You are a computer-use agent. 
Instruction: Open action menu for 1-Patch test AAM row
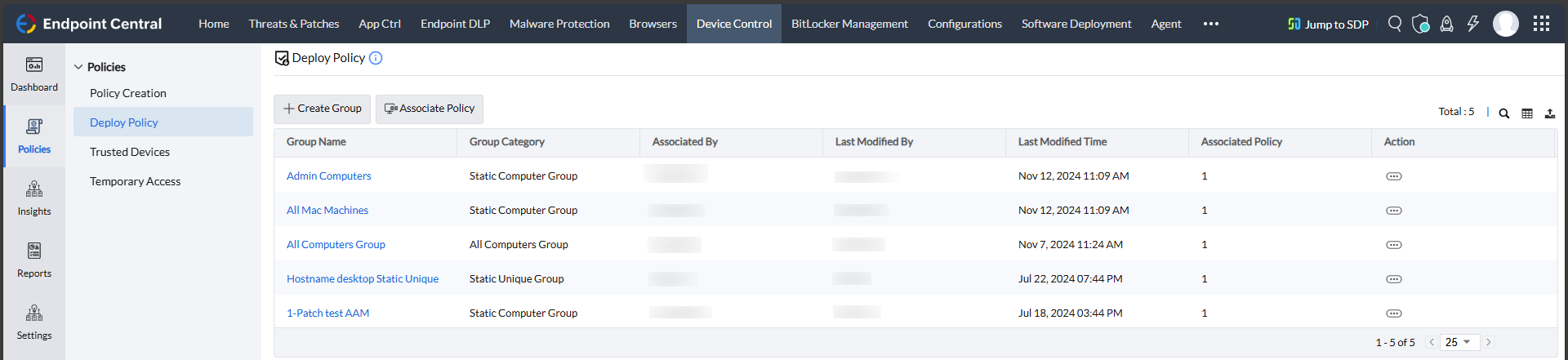(x=1394, y=313)
